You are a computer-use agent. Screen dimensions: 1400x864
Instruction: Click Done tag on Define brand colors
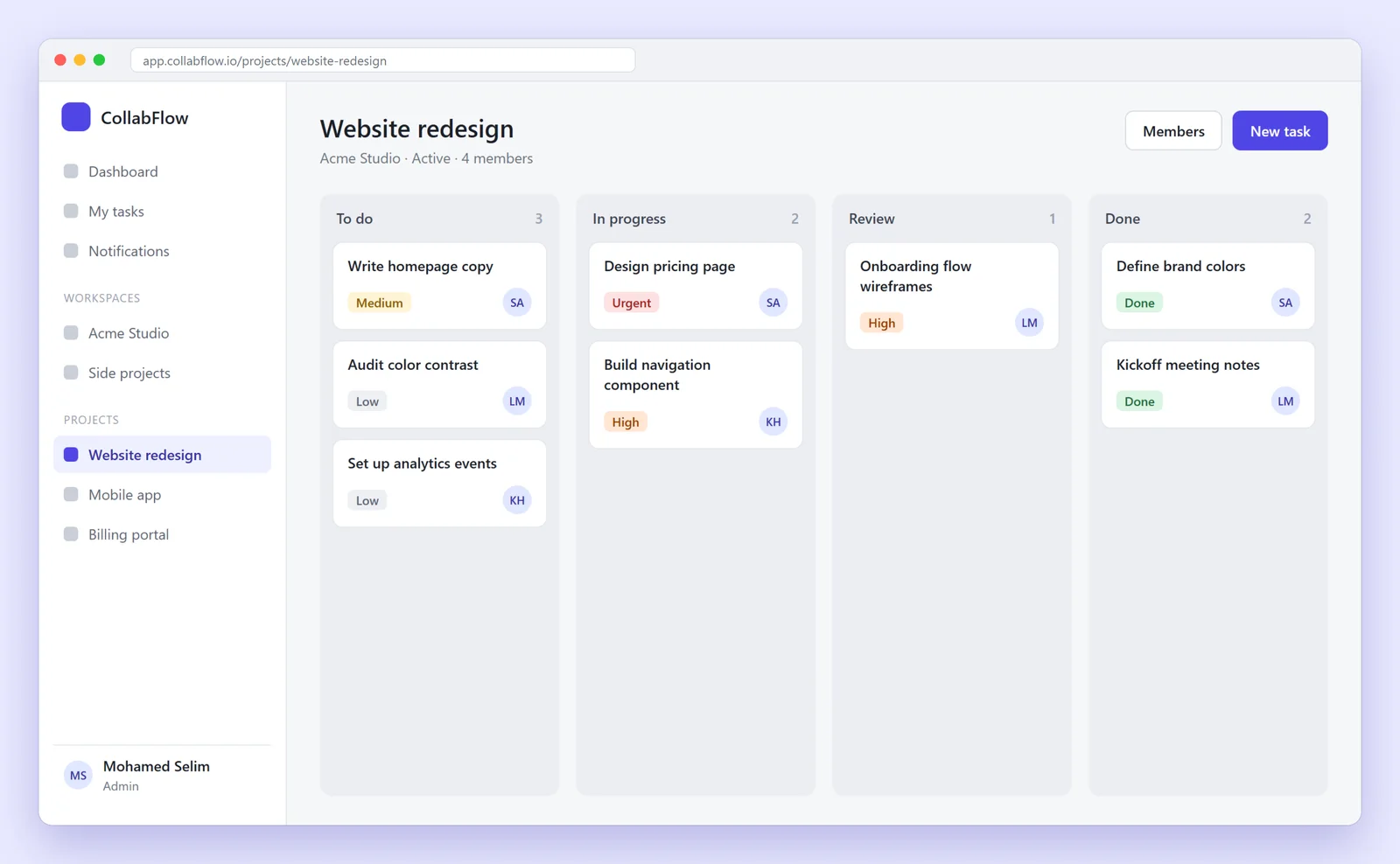(x=1139, y=303)
